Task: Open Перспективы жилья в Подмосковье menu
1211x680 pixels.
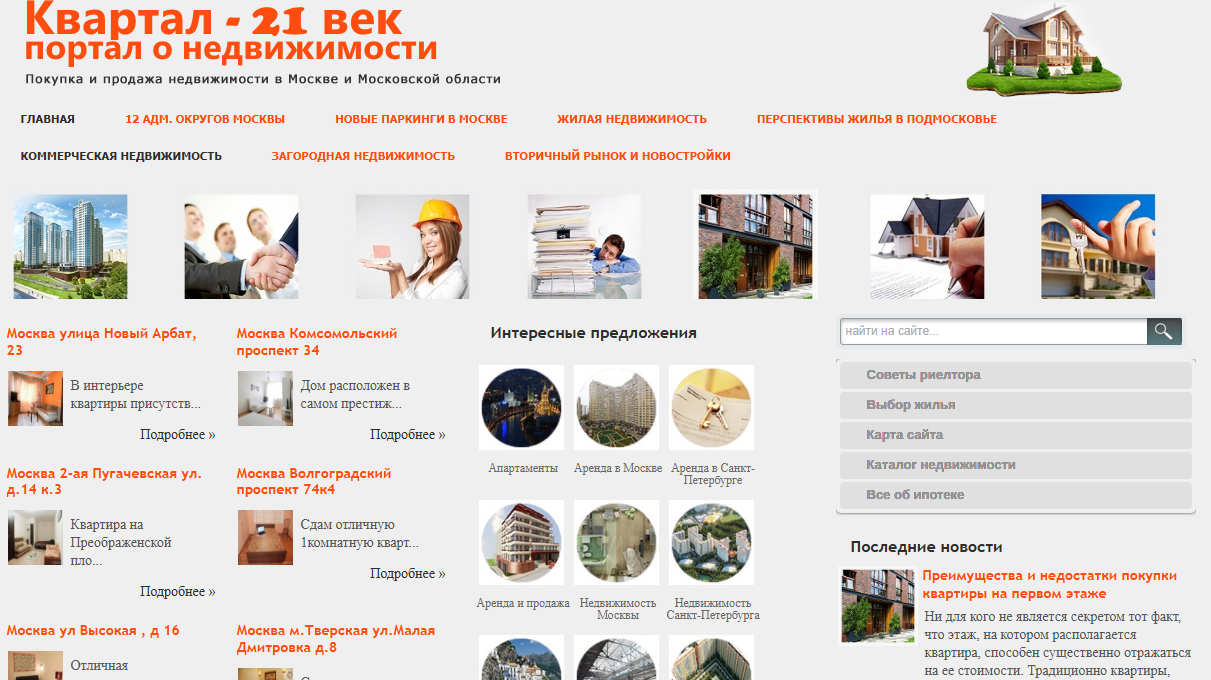Action: [877, 119]
